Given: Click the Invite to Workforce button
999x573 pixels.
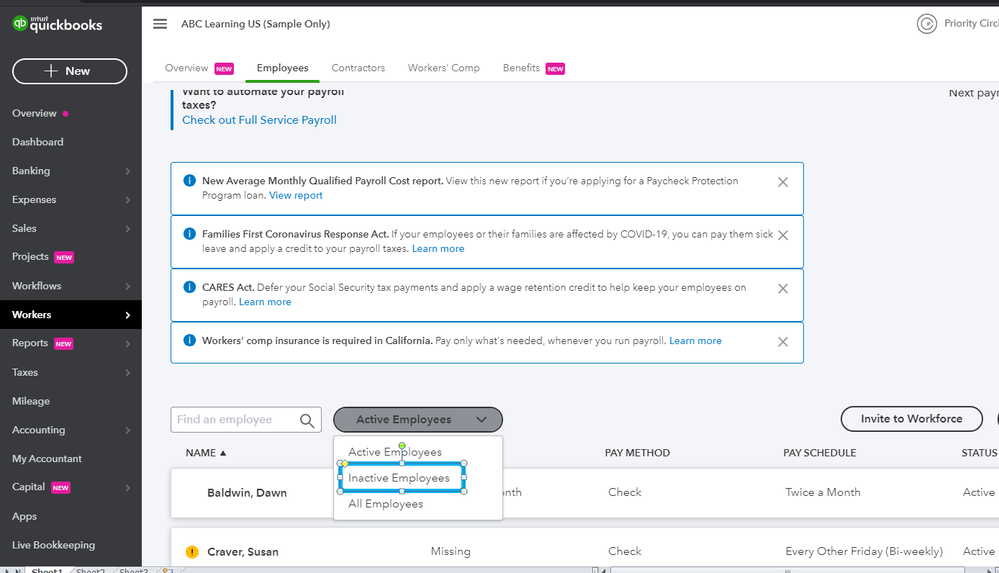Looking at the screenshot, I should click(911, 419).
